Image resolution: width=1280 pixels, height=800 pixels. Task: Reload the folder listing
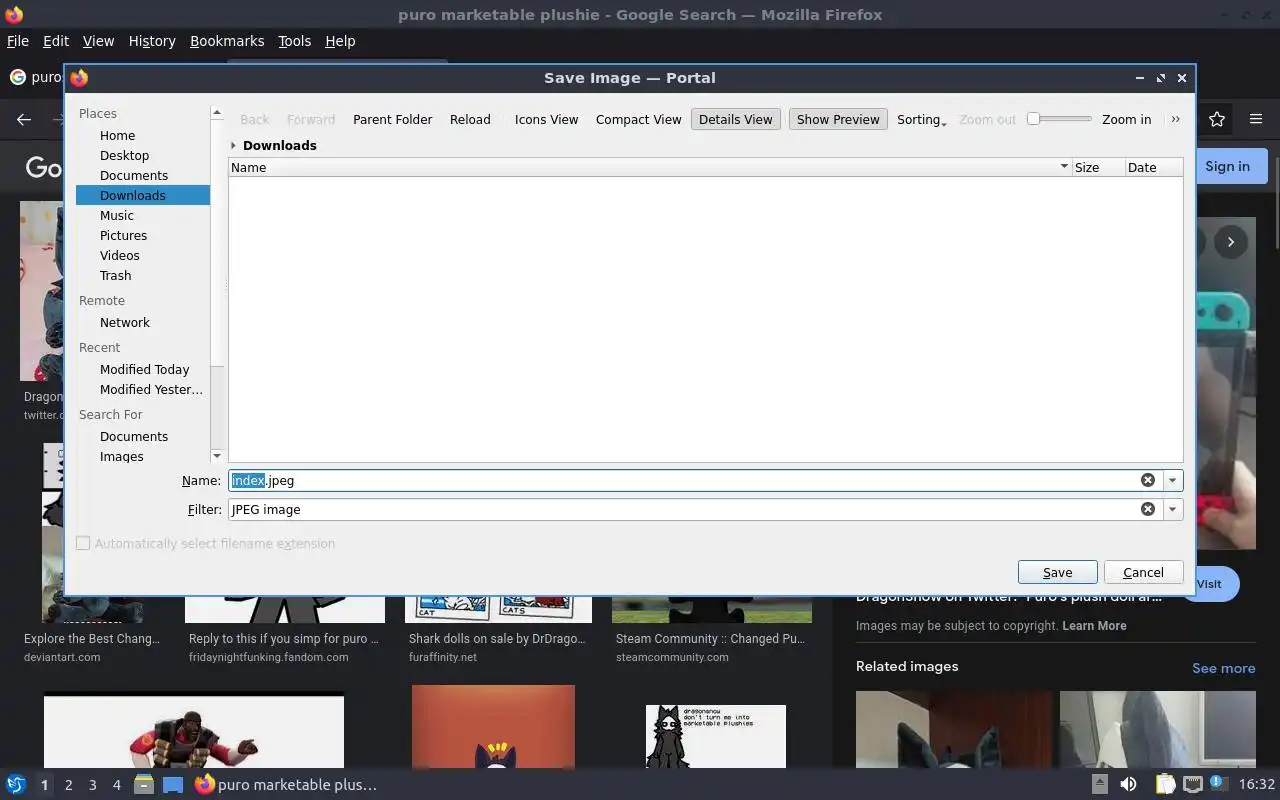pyautogui.click(x=470, y=119)
